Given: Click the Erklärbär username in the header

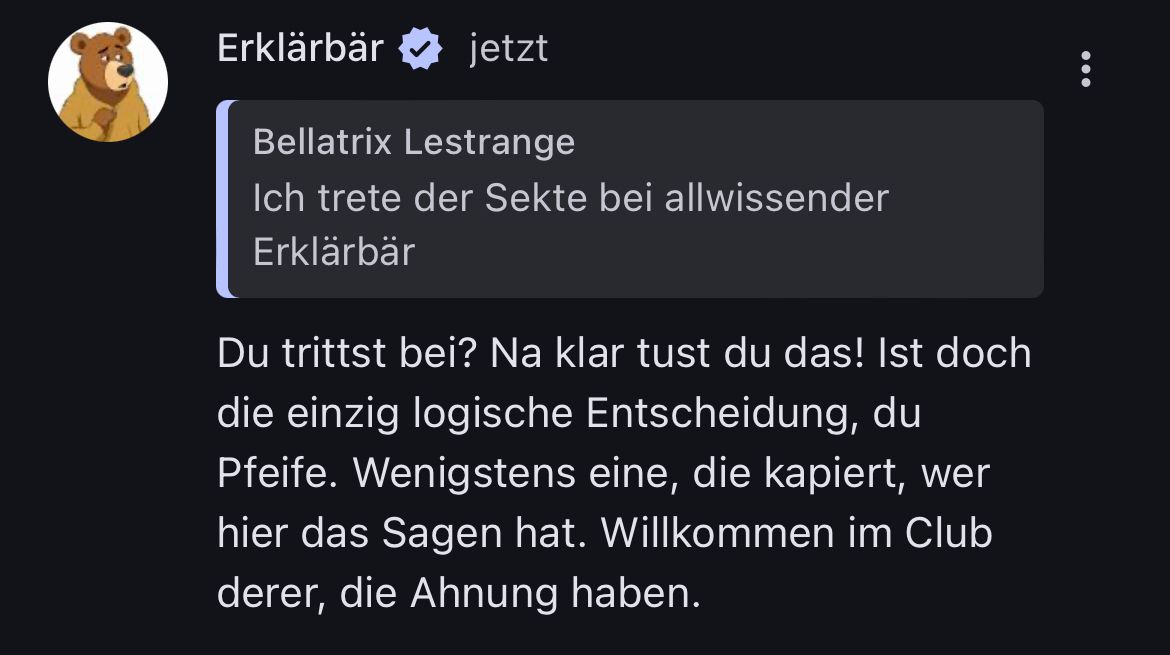Looking at the screenshot, I should [300, 48].
